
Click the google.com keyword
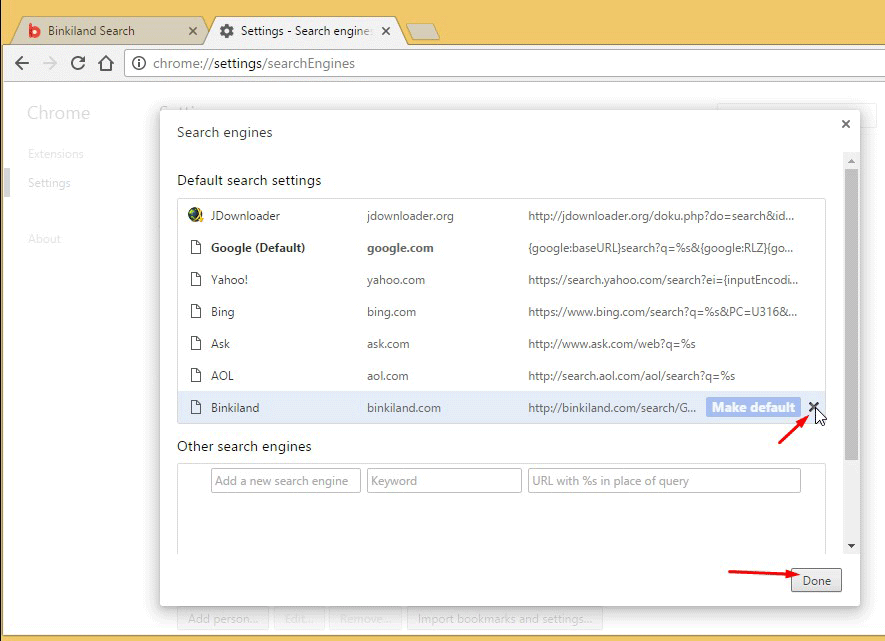pos(400,248)
